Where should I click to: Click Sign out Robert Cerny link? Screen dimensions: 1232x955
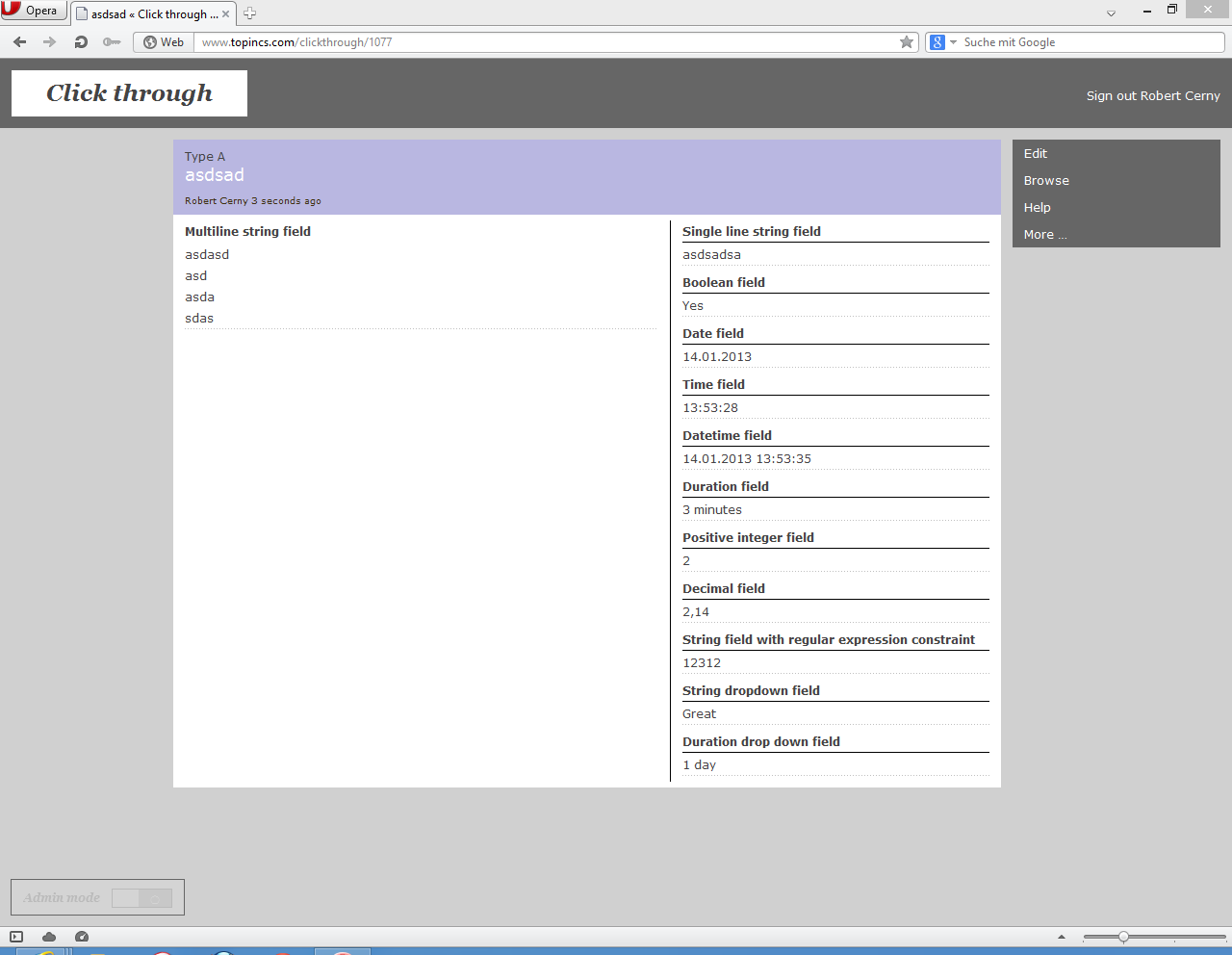(1152, 96)
